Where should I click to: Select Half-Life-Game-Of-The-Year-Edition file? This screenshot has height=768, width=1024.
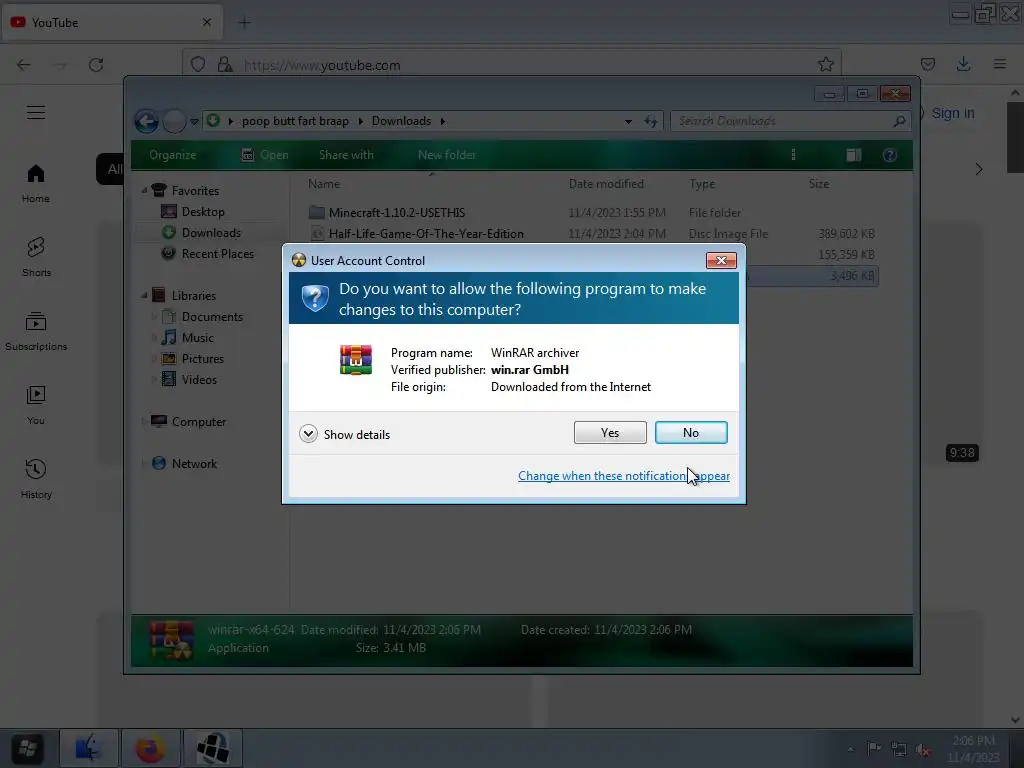point(426,233)
